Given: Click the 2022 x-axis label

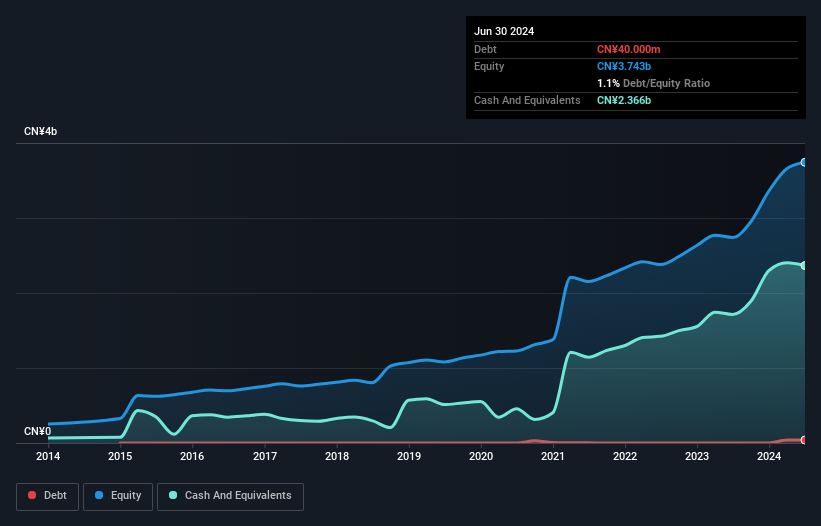Looking at the screenshot, I should coord(625,456).
